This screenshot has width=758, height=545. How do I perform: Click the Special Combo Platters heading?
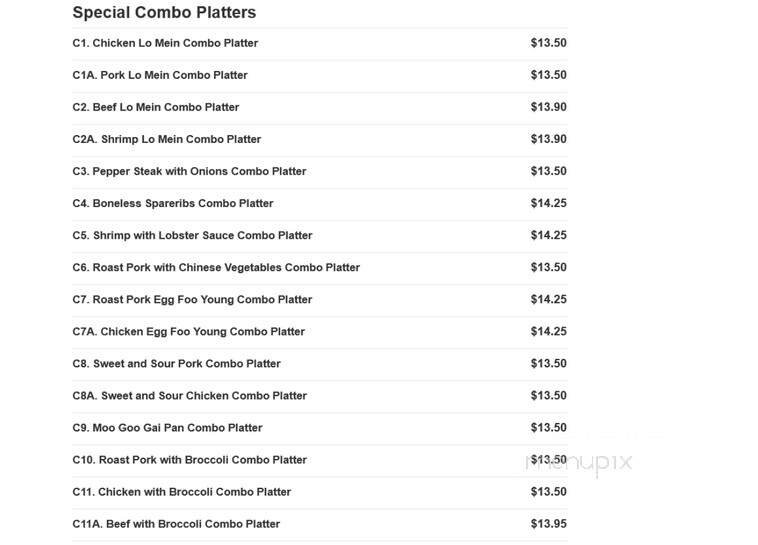(164, 13)
